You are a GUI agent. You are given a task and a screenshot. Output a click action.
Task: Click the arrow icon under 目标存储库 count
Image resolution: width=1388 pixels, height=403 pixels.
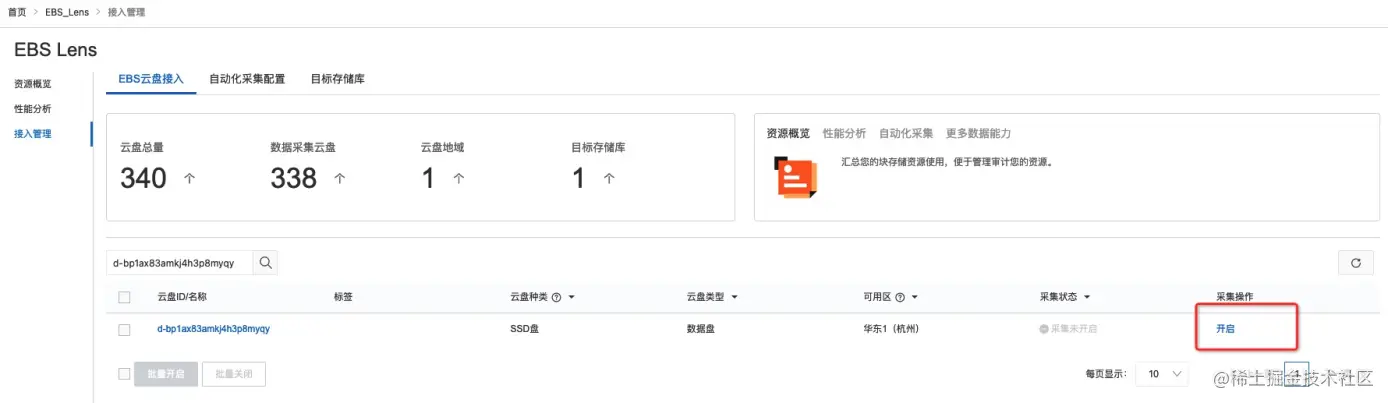[x=609, y=178]
